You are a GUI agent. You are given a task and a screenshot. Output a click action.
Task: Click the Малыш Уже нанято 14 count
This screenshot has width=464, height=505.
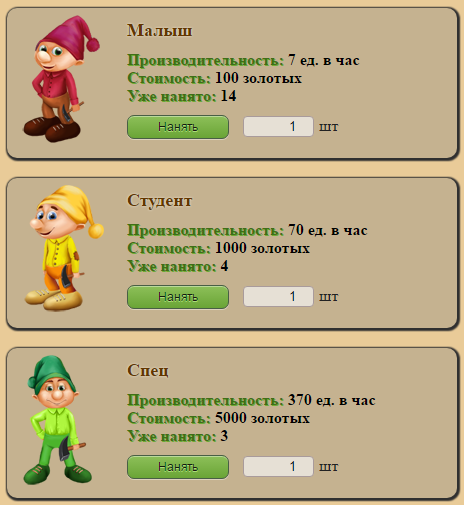point(228,96)
